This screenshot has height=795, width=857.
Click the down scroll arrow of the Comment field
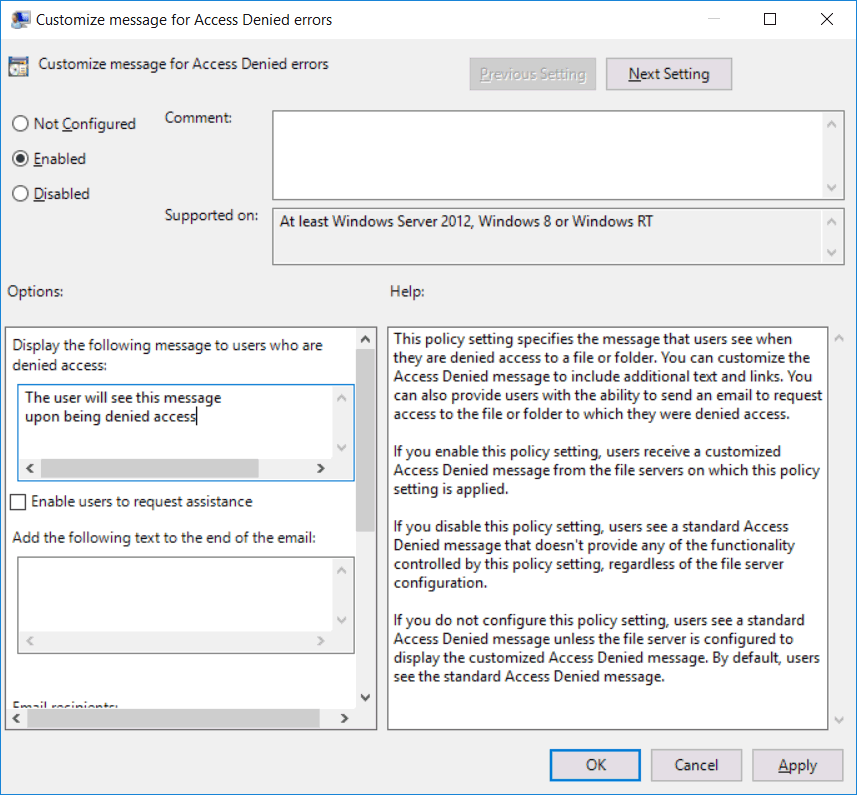click(x=832, y=189)
